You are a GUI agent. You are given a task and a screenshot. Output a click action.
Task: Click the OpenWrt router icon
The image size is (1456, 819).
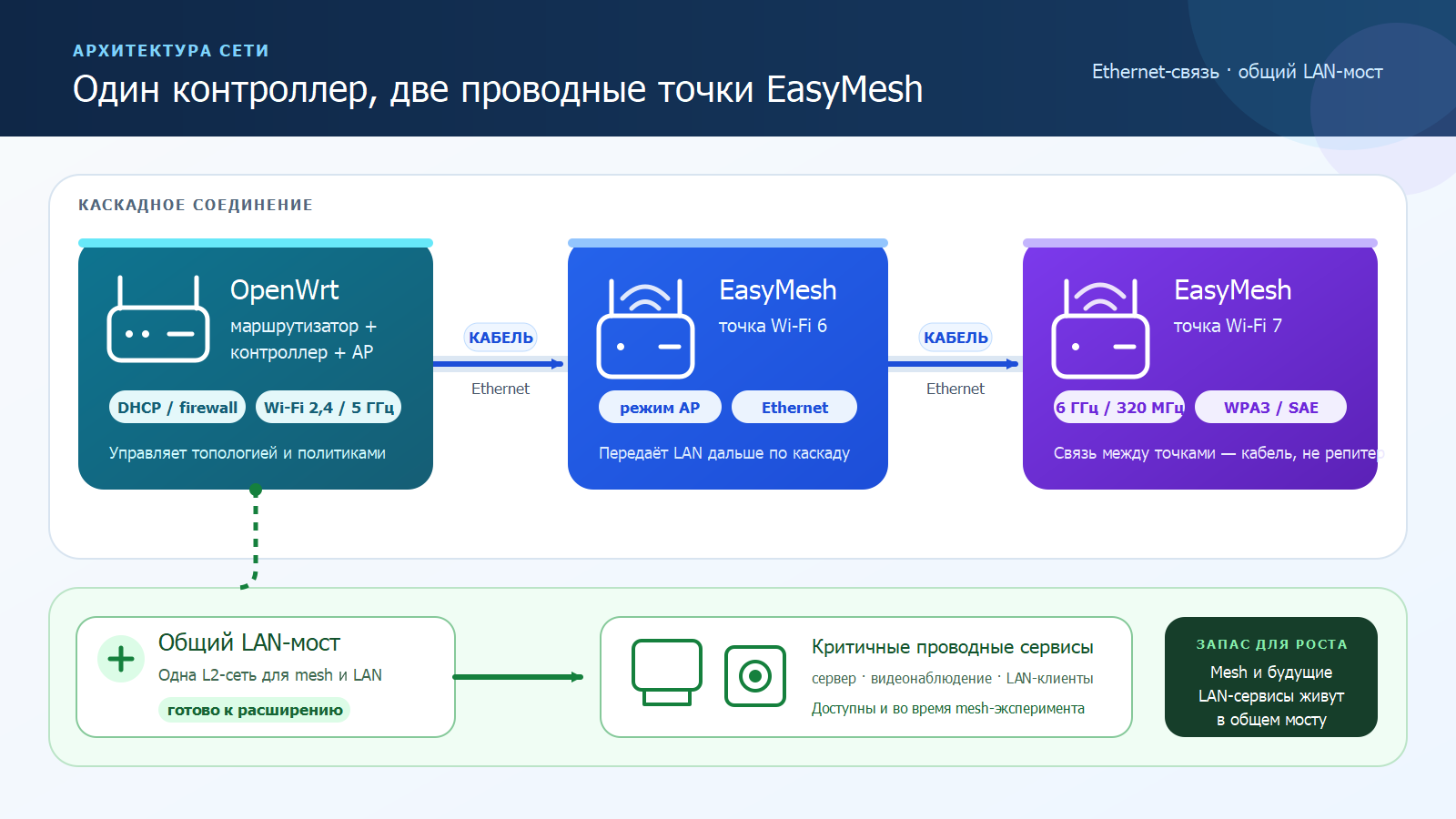point(158,318)
